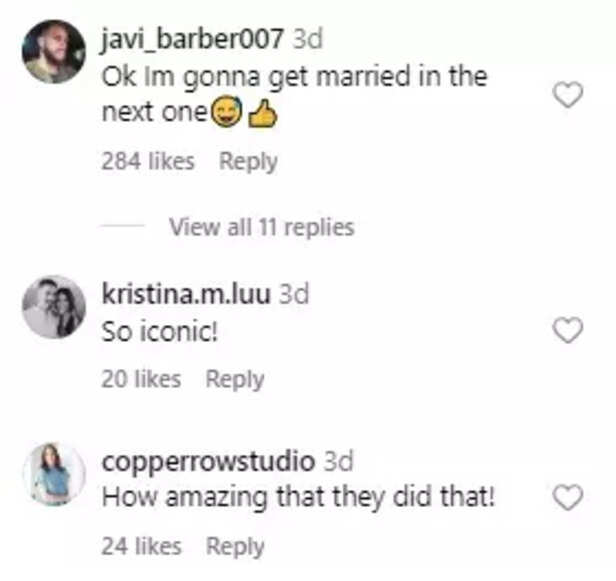Image resolution: width=616 pixels, height=581 pixels.
Task: Go to javi_barber007 username link
Action: (192, 39)
